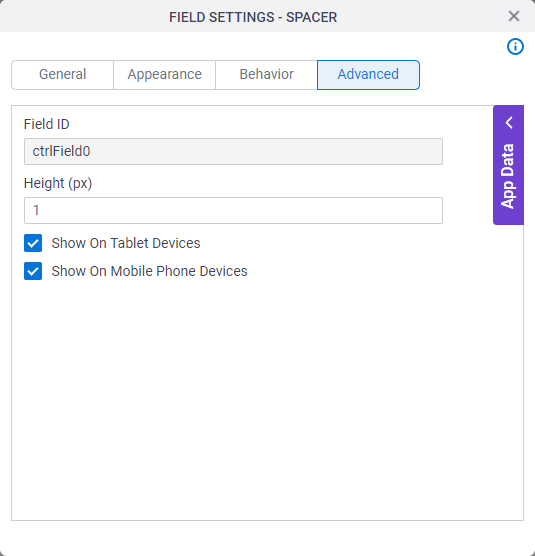Click the Advanced tab
Screen dimensions: 535x556
coord(368,75)
